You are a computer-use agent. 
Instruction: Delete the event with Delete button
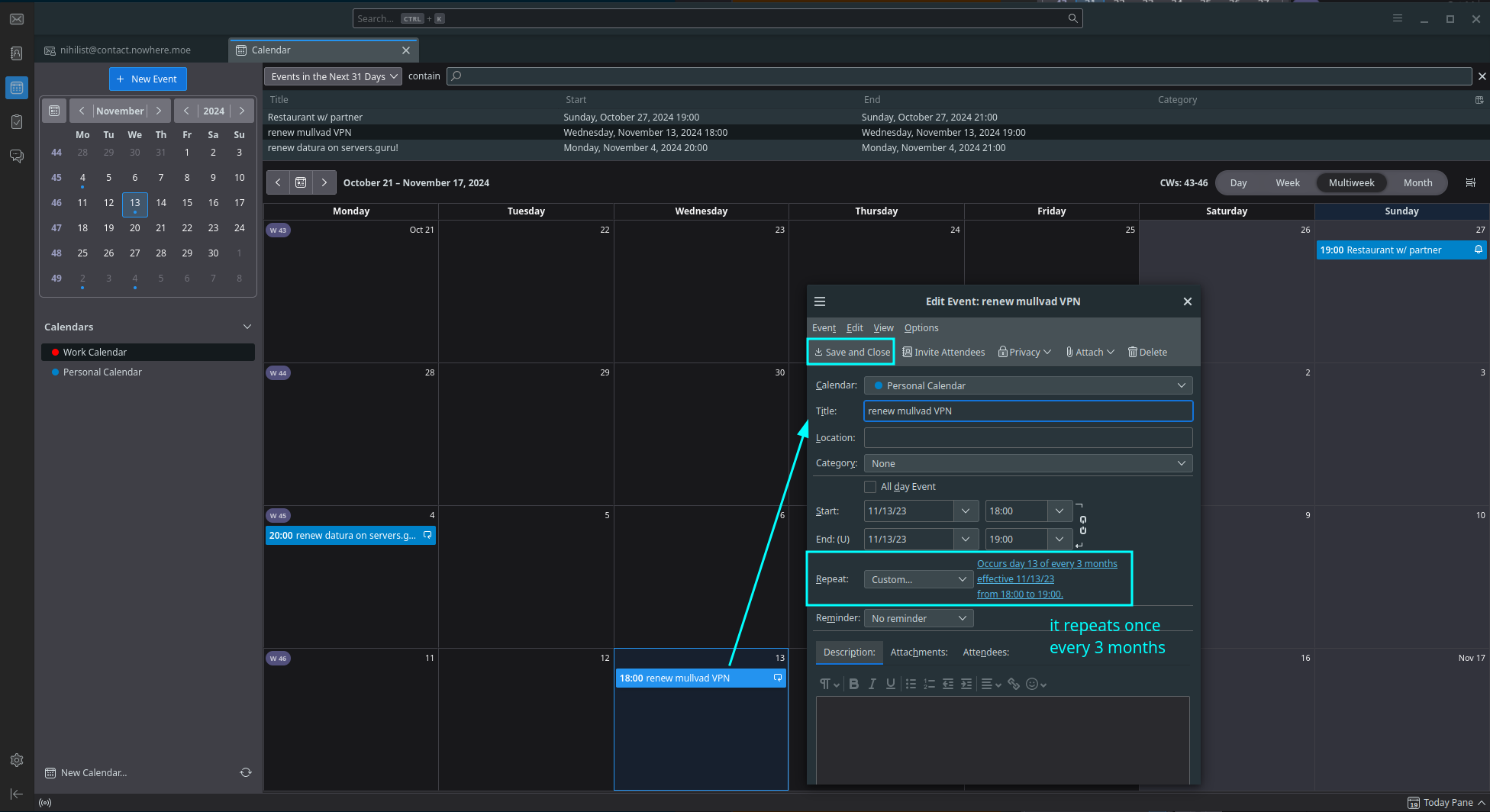point(1147,352)
